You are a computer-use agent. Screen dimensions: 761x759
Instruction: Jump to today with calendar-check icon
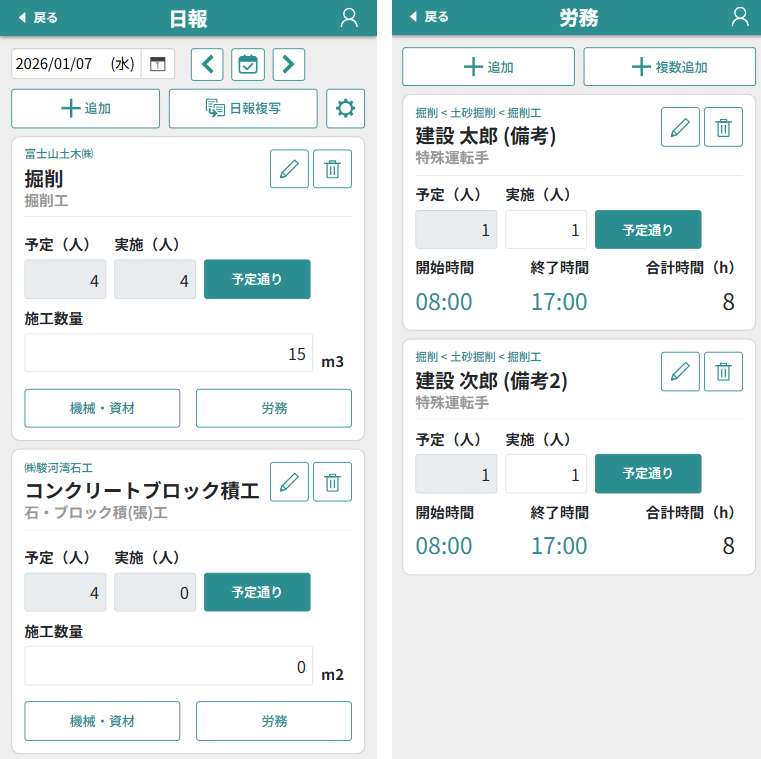tap(248, 64)
